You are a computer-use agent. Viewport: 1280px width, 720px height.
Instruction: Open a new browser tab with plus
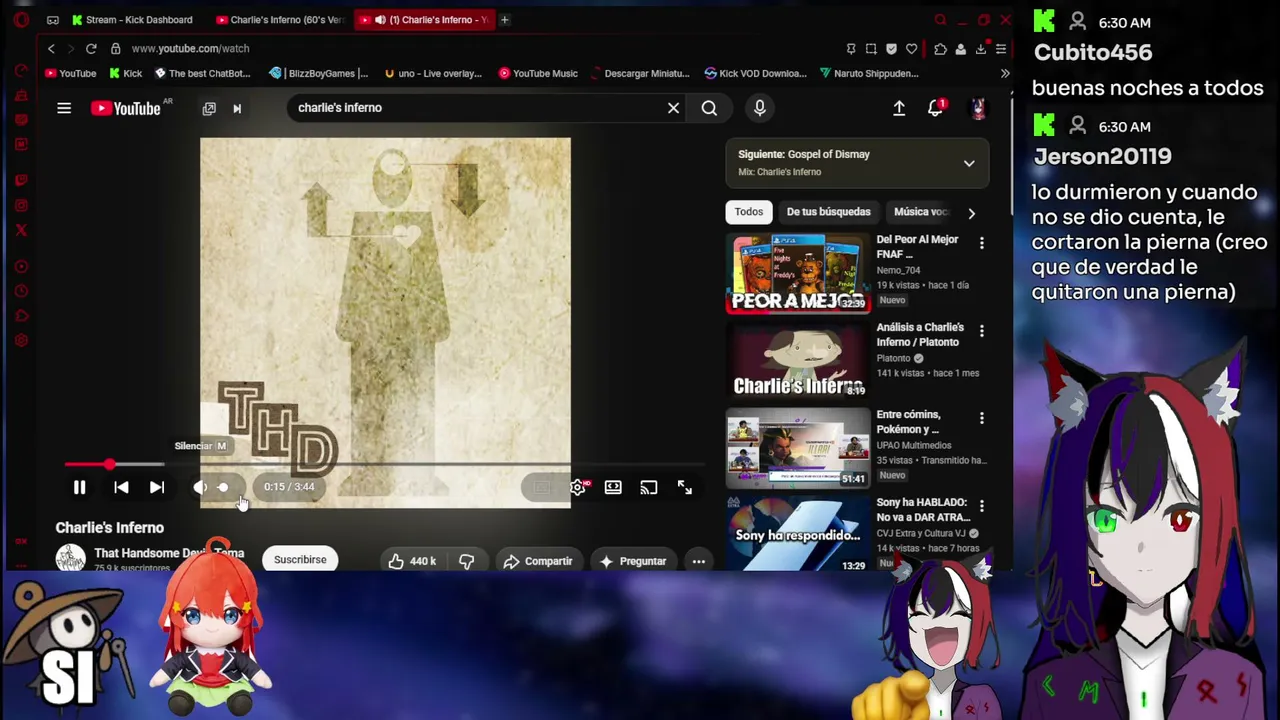coord(505,20)
